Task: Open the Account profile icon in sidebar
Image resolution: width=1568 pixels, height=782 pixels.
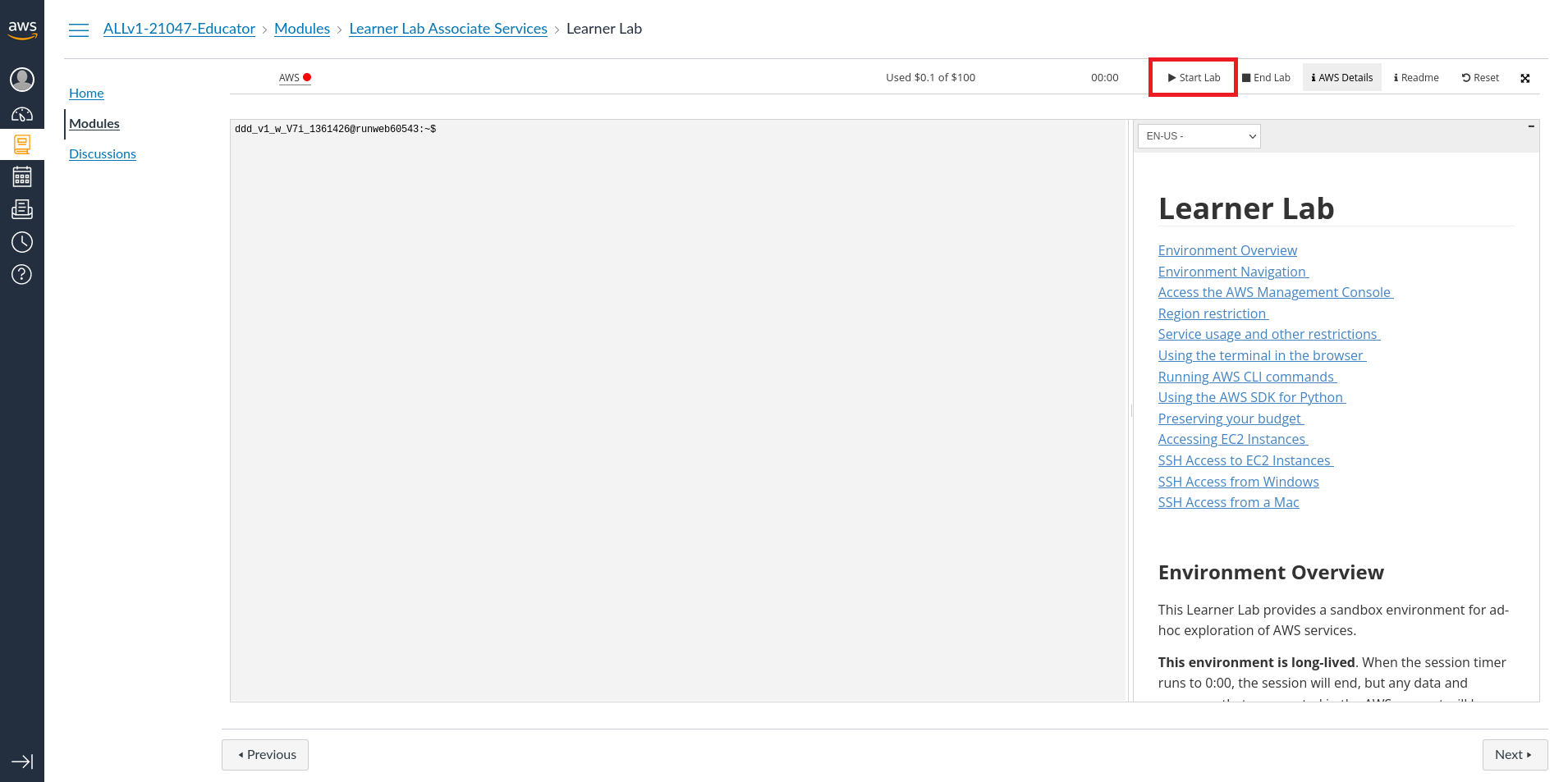Action: 22,80
